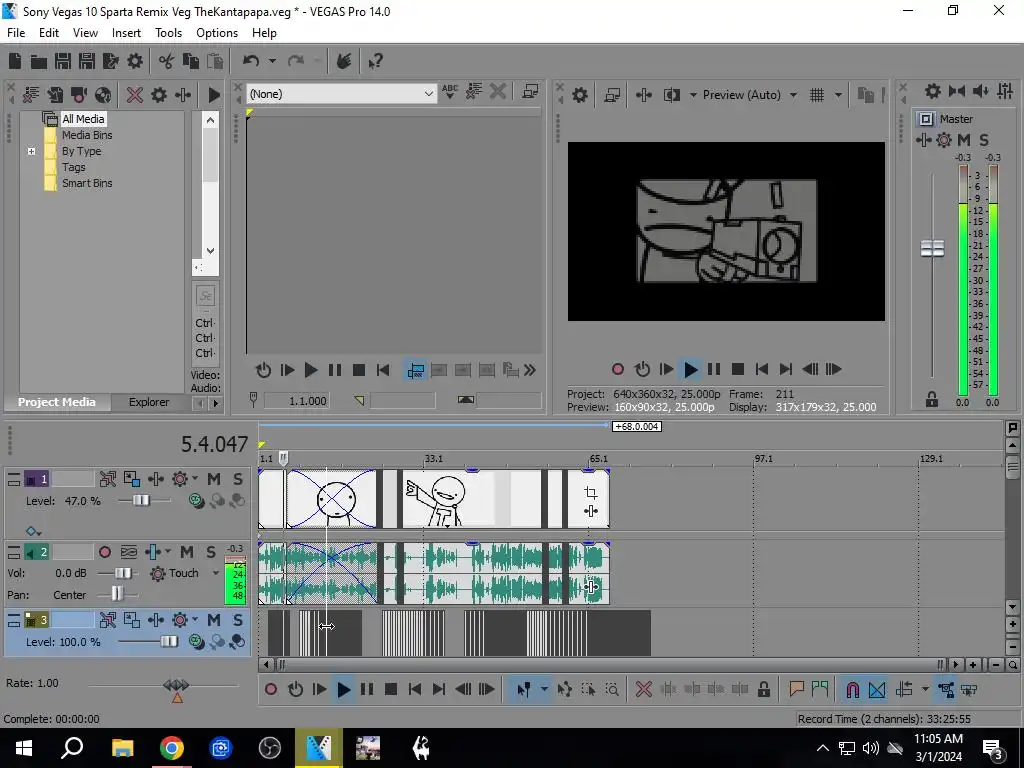The image size is (1024, 768).
Task: Click the Master volume fader
Action: coord(933,248)
